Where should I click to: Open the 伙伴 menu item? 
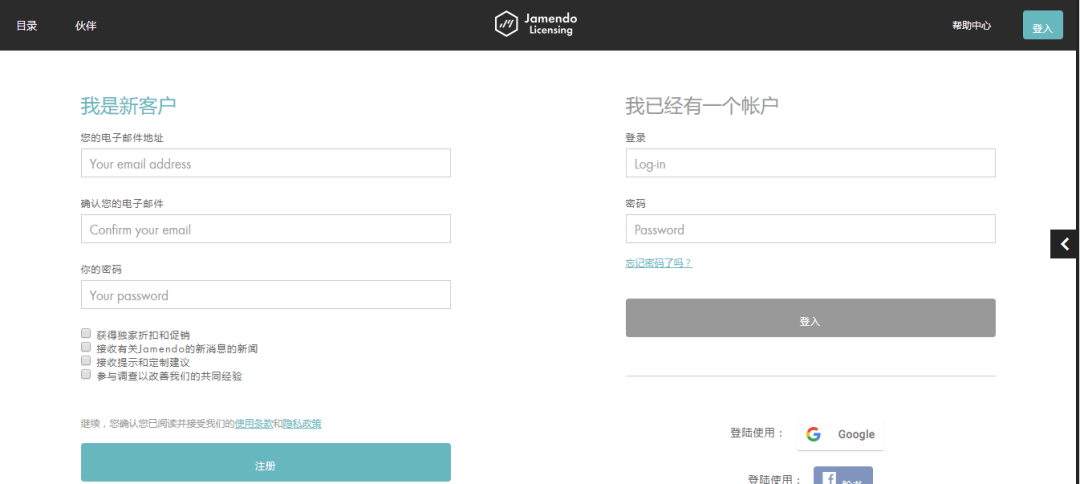(85, 26)
